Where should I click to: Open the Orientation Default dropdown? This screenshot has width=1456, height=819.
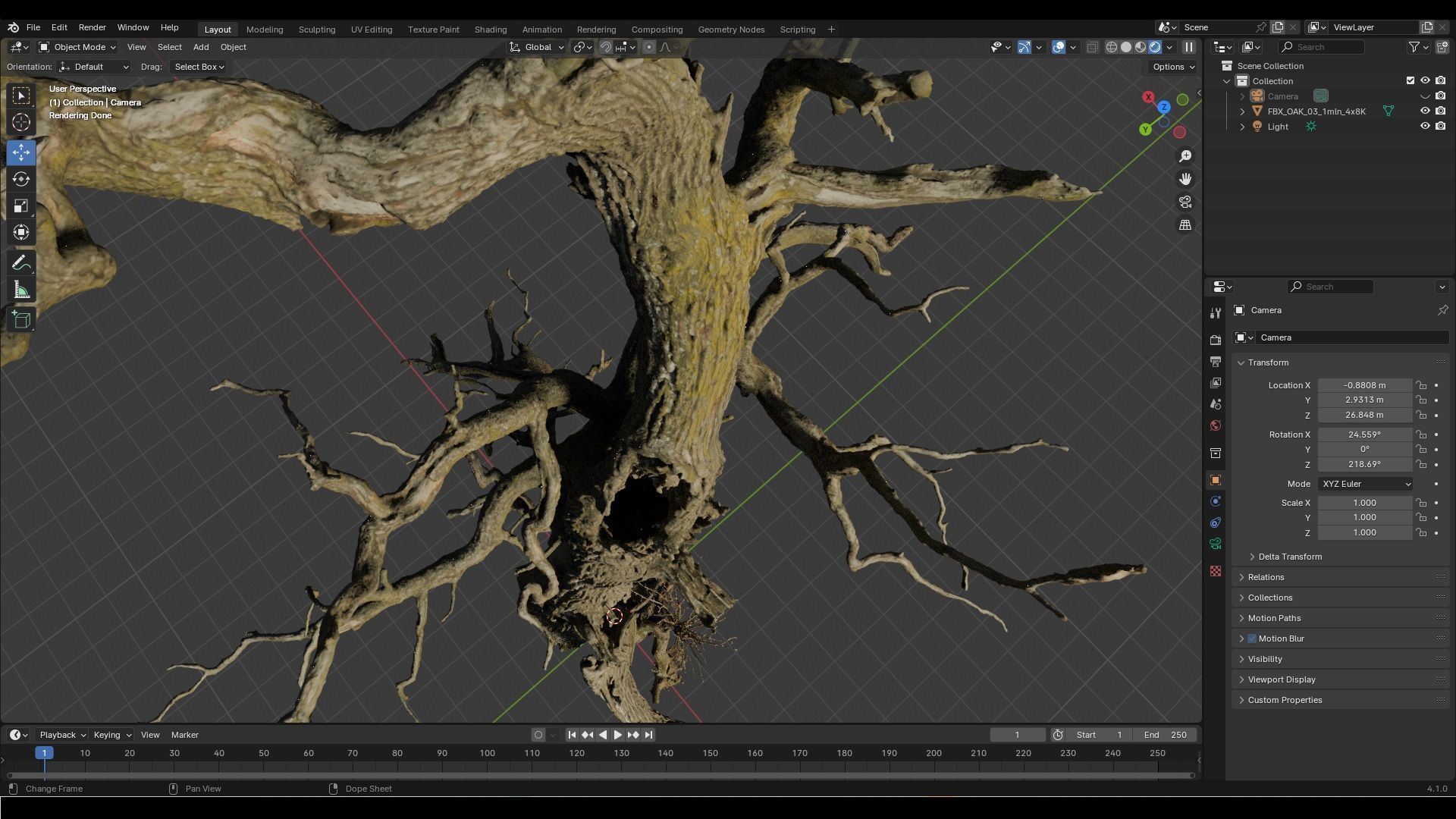pos(95,67)
